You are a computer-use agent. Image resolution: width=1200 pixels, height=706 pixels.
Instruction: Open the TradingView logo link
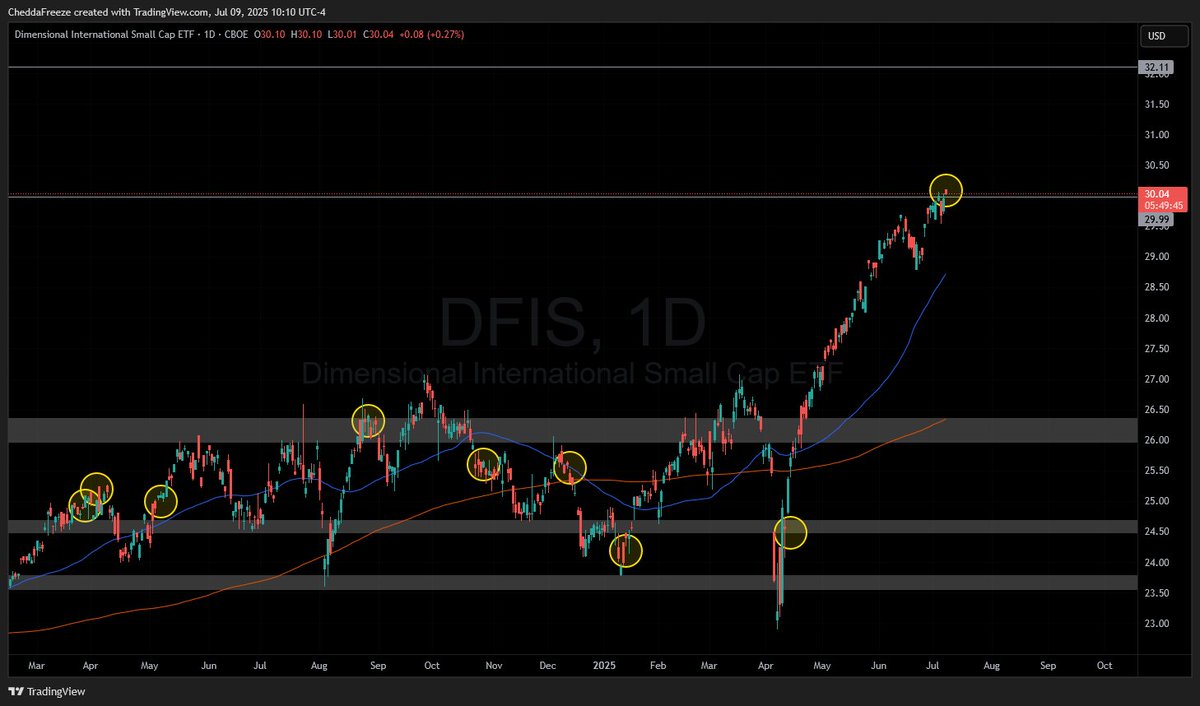click(47, 691)
